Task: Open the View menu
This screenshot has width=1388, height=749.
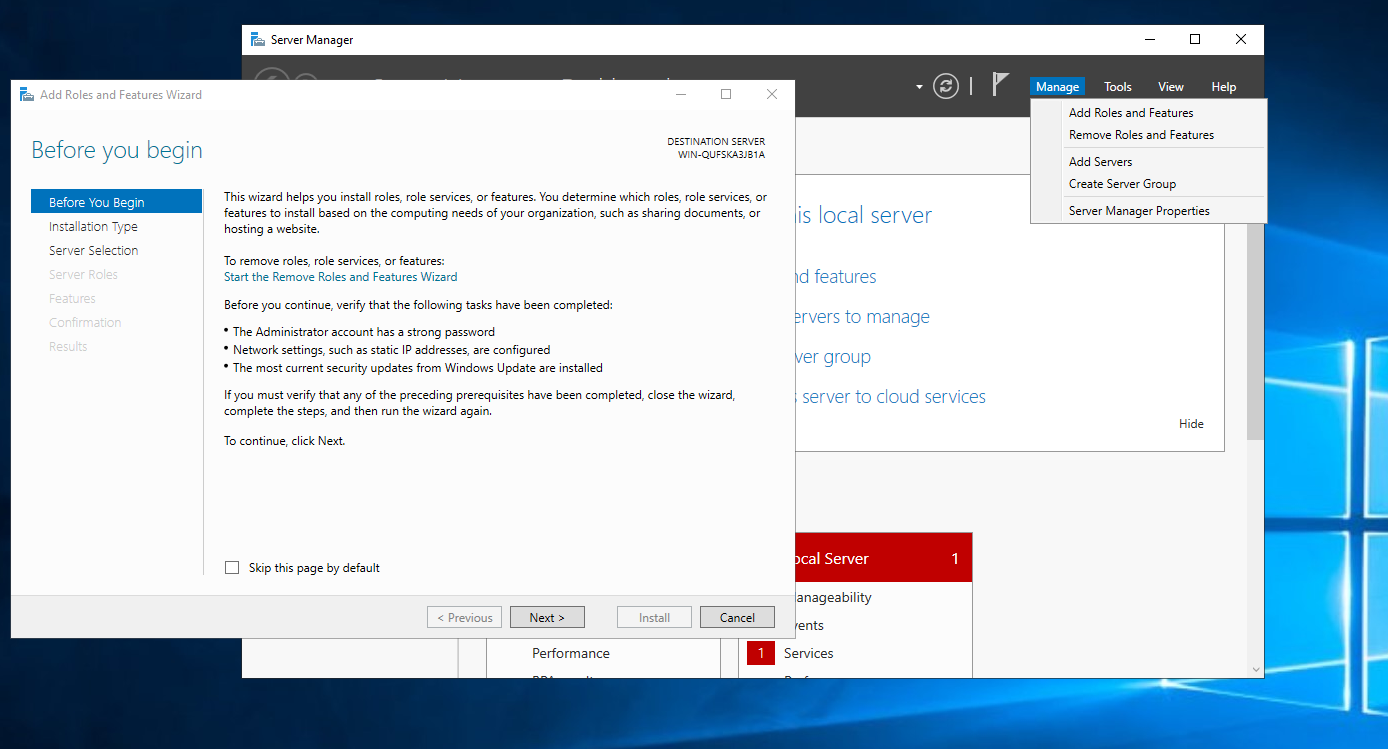Action: click(x=1171, y=87)
